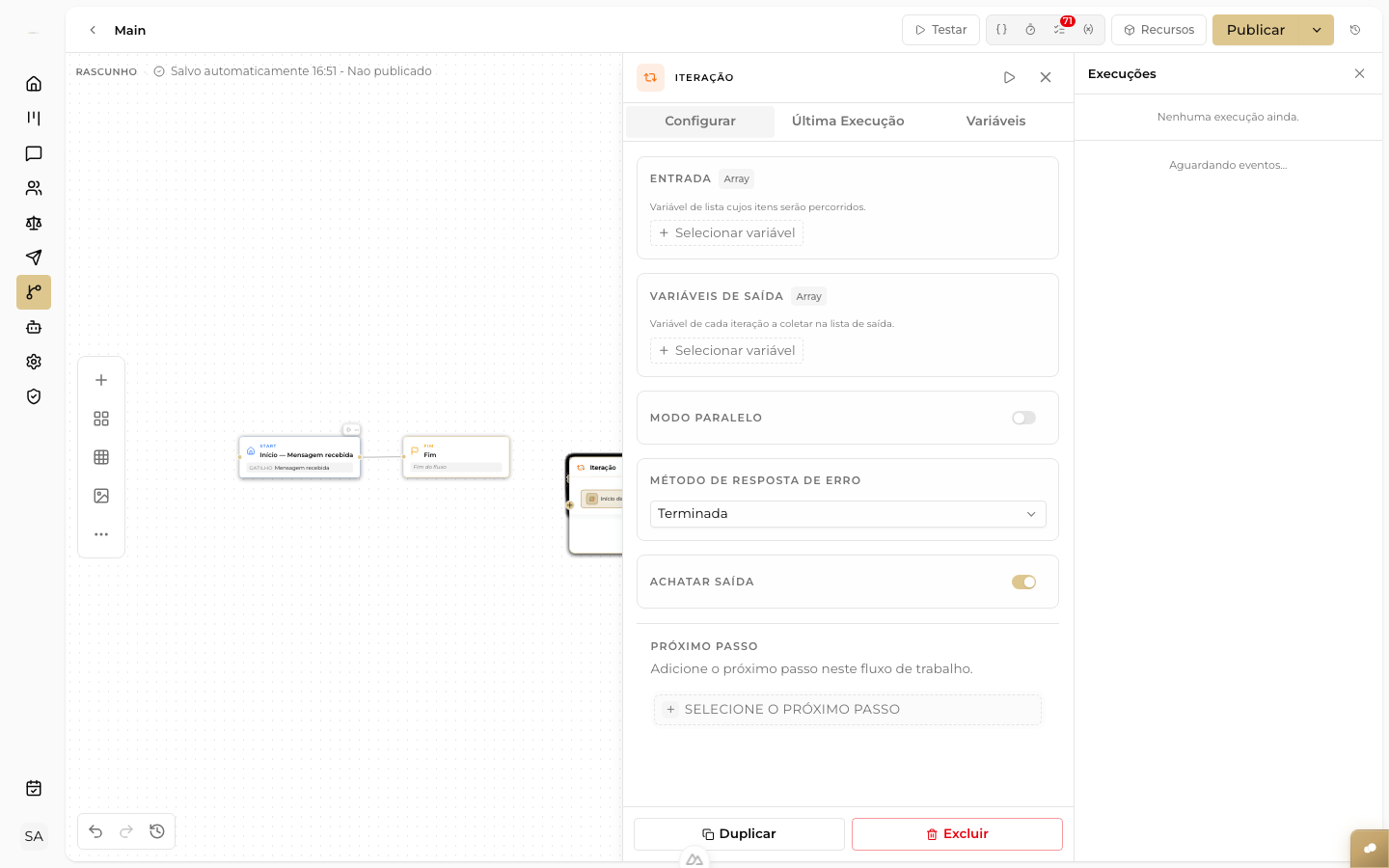Open the Recursos button
The width and height of the screenshot is (1389, 868).
point(1158,30)
